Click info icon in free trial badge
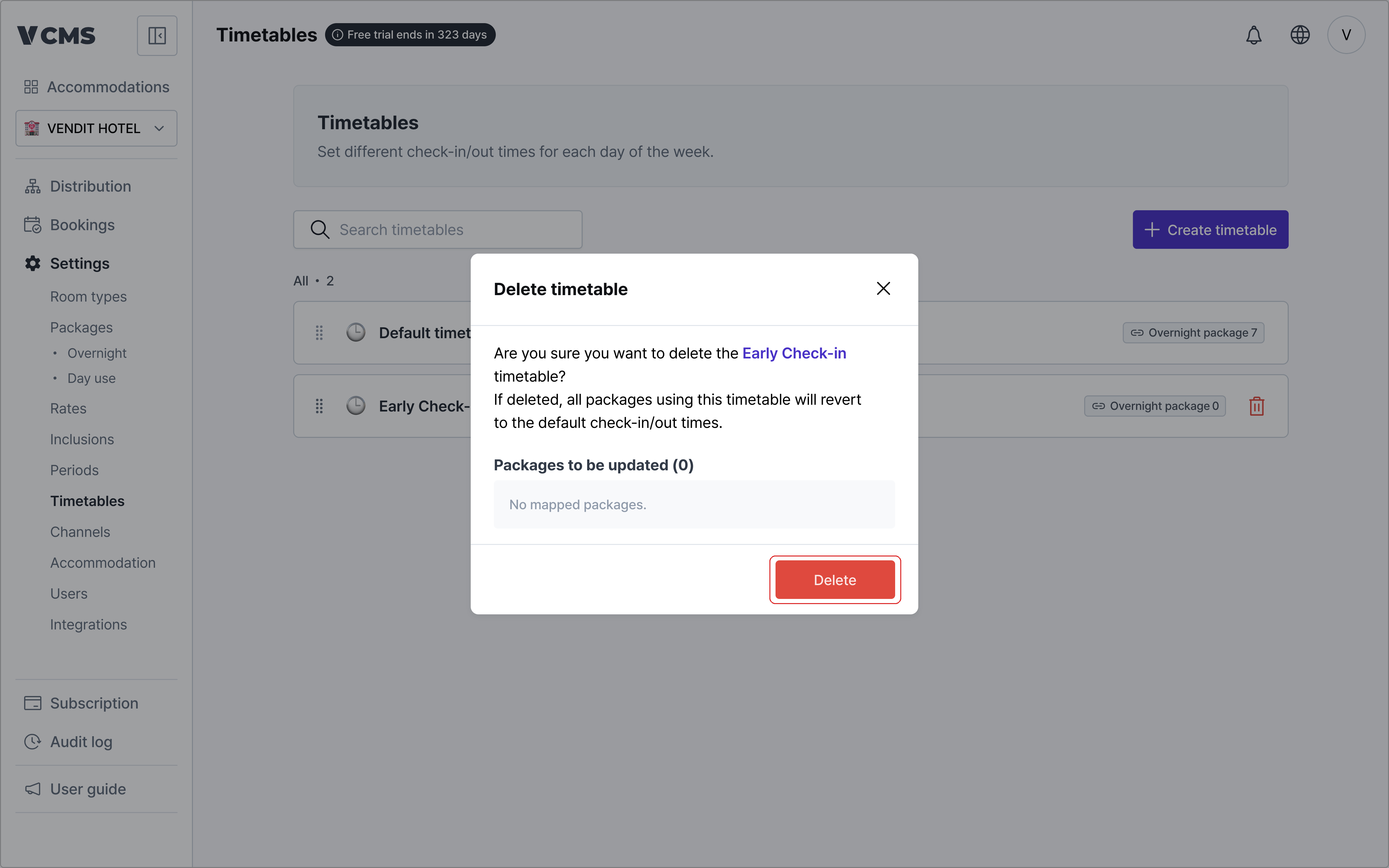This screenshot has width=1389, height=868. click(x=338, y=35)
